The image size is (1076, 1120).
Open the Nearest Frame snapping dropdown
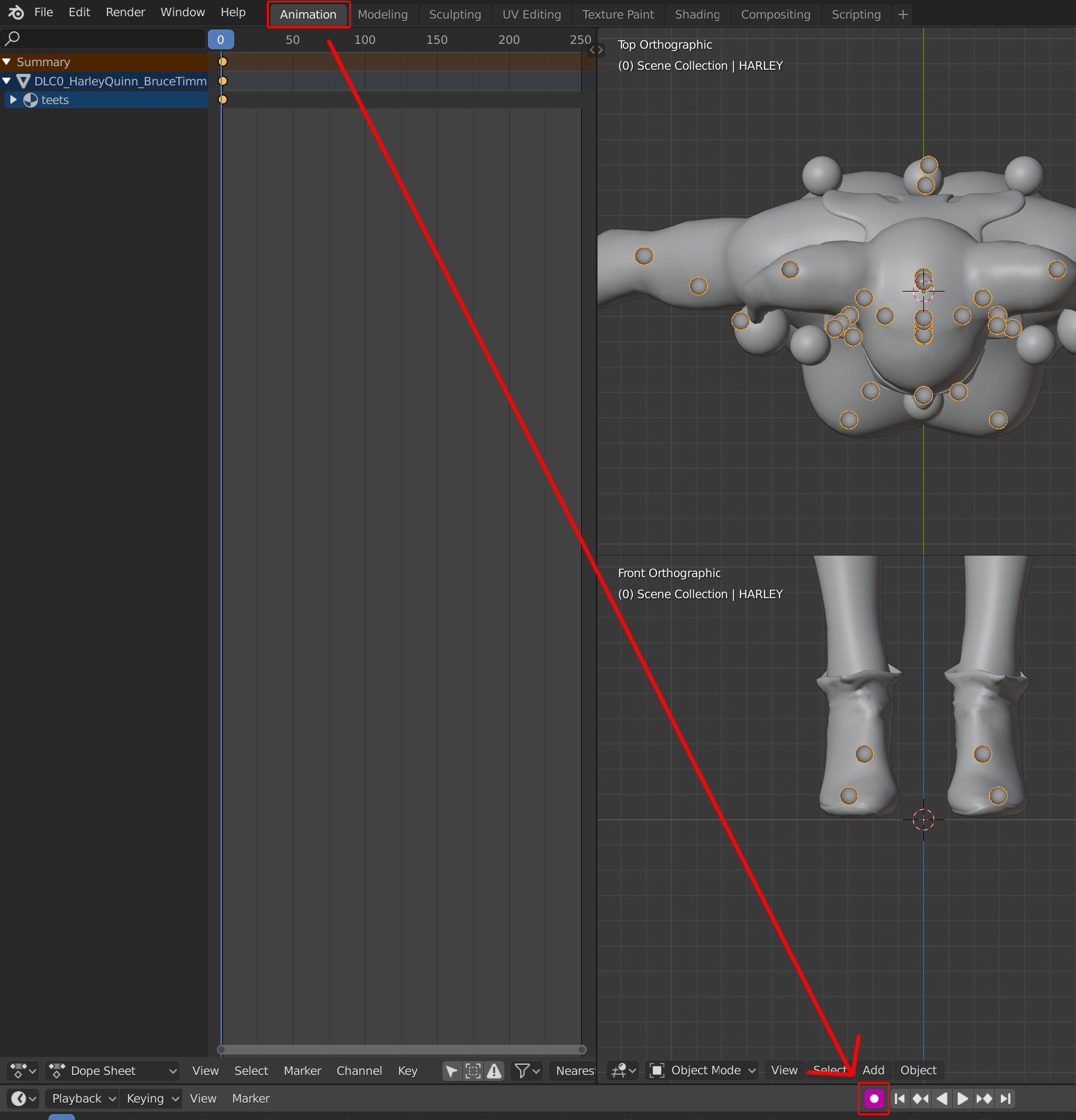coord(573,1071)
